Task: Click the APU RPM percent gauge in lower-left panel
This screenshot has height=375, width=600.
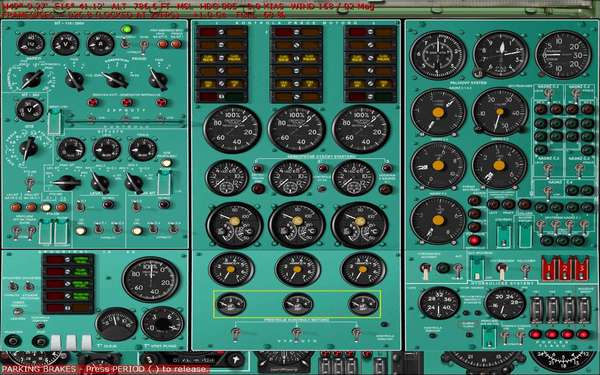Action: coord(151,280)
